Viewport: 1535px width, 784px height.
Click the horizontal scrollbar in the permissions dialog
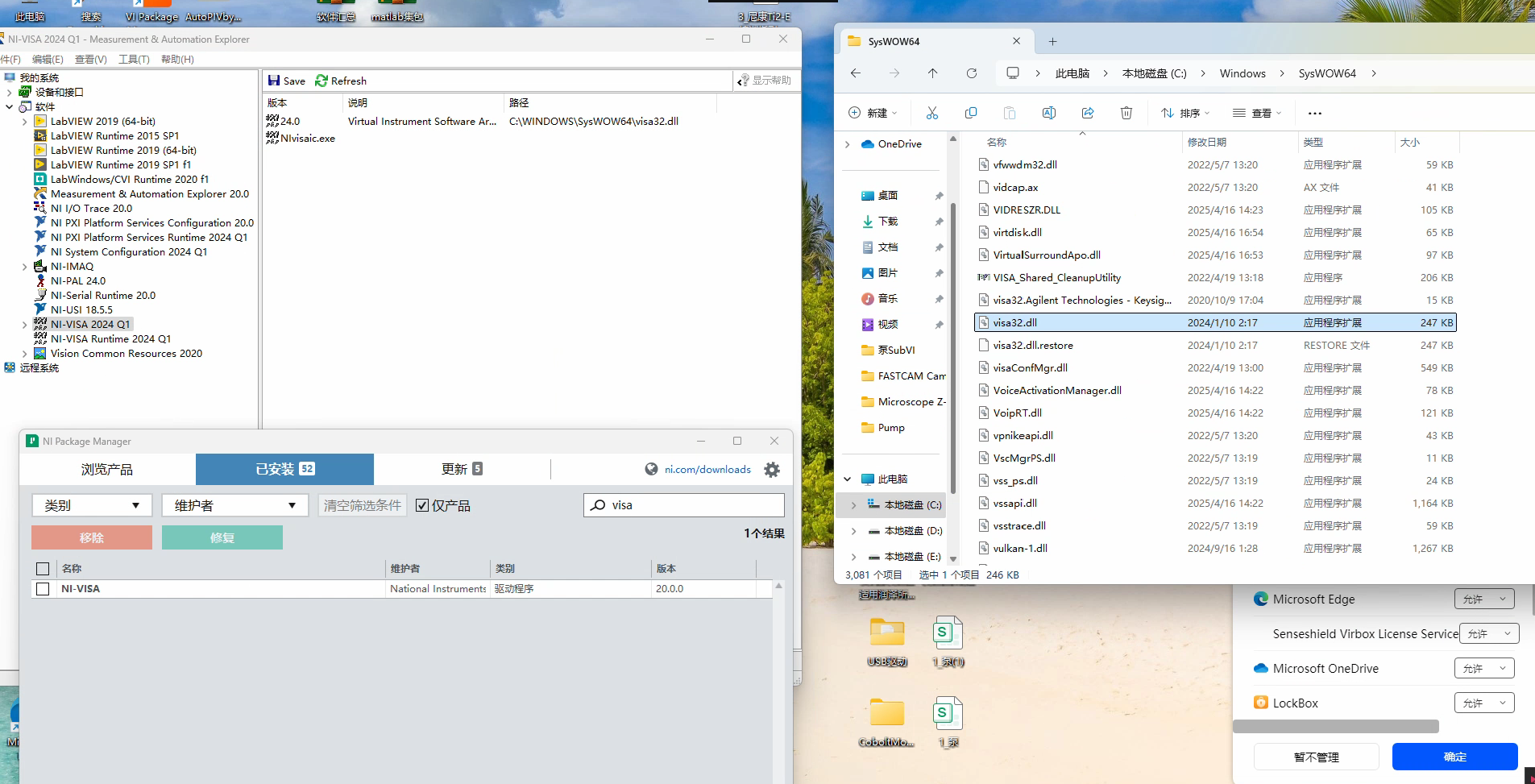pyautogui.click(x=1336, y=726)
